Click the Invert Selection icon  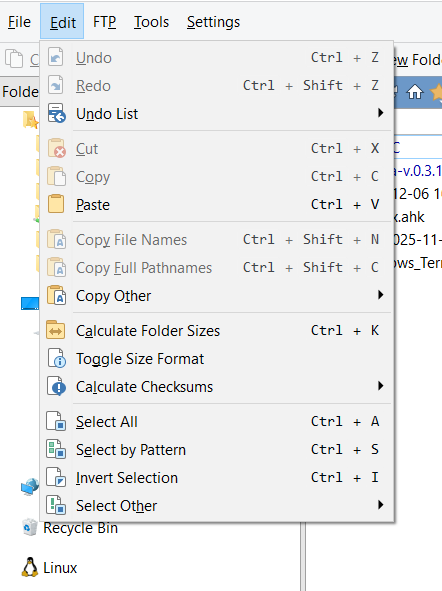click(56, 477)
